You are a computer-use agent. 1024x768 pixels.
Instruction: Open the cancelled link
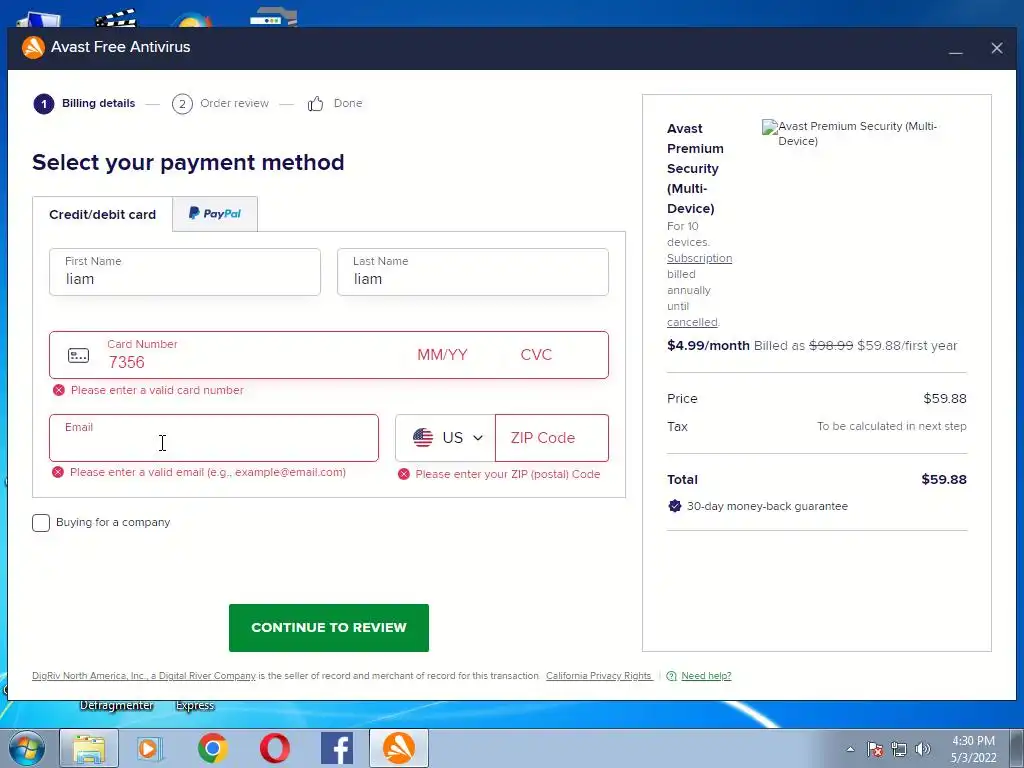[692, 322]
